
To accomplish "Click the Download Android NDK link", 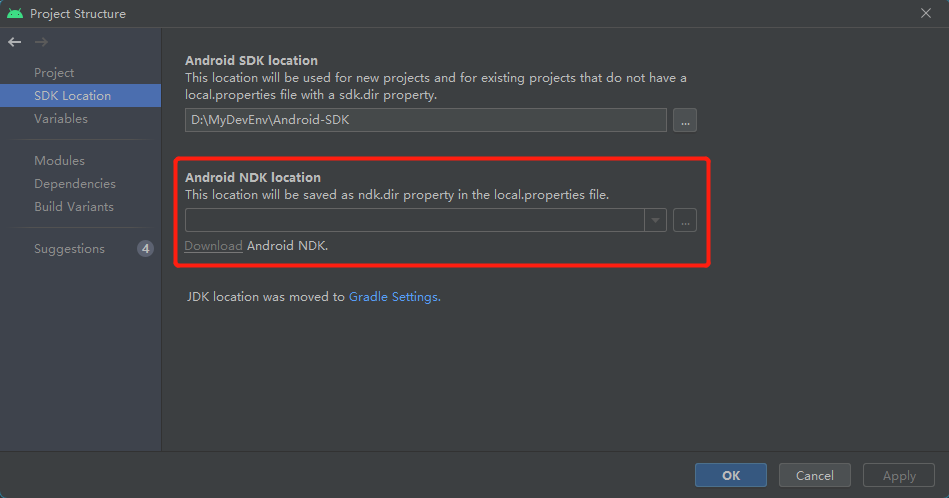I will pos(213,246).
